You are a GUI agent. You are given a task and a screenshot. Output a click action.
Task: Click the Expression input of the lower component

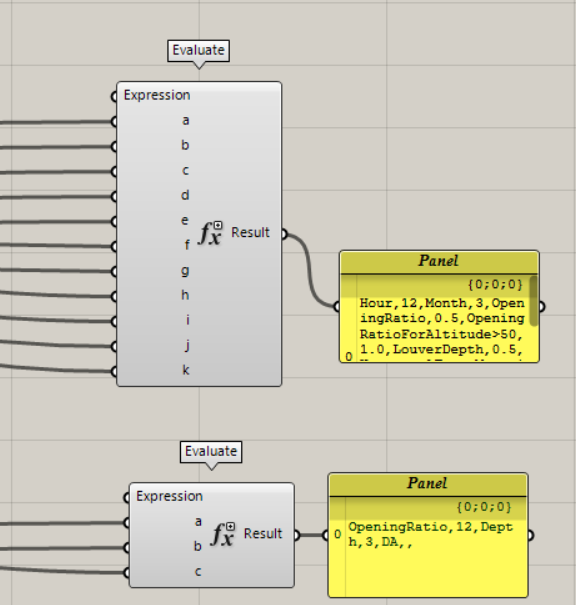[169, 496]
